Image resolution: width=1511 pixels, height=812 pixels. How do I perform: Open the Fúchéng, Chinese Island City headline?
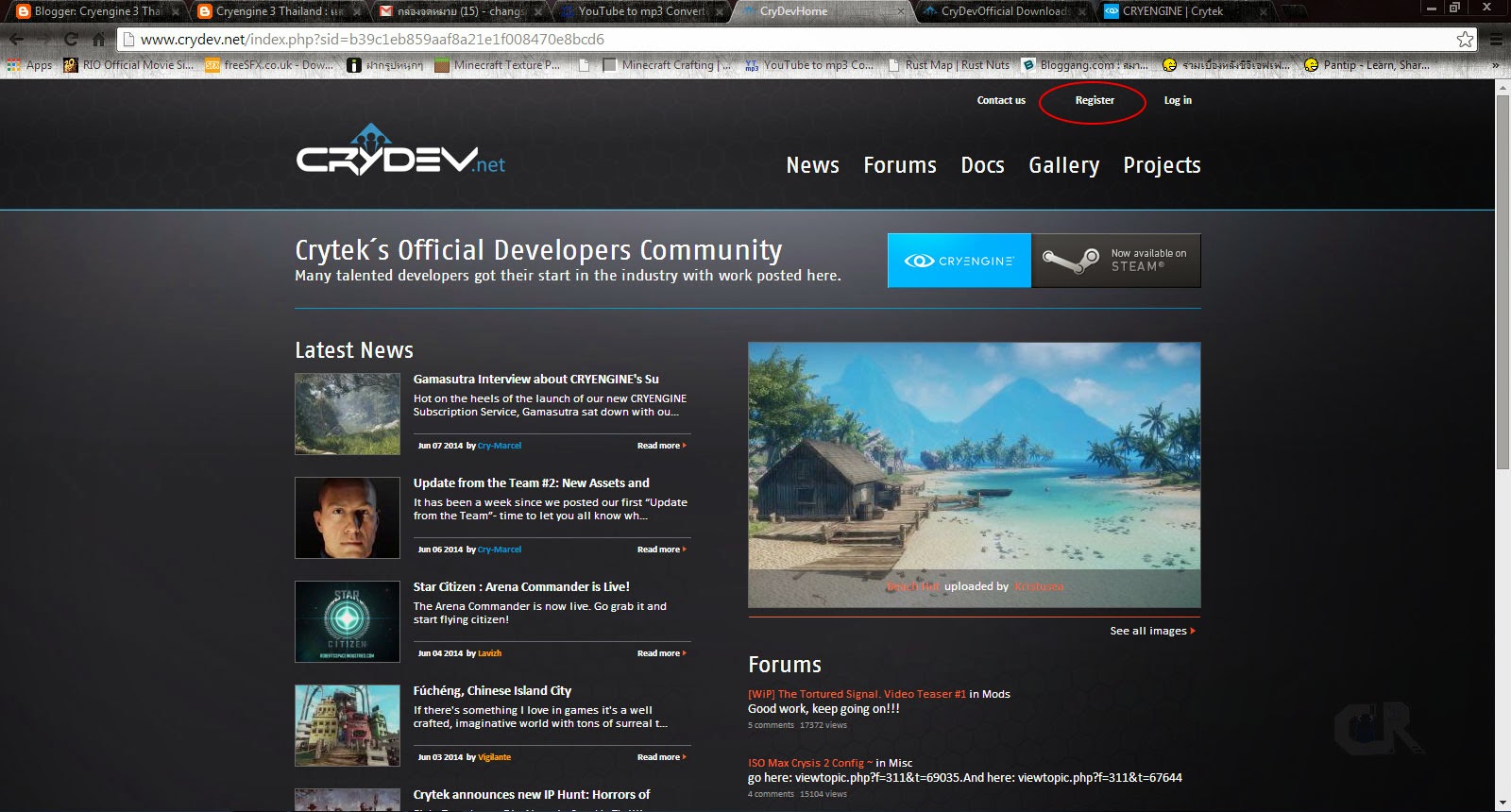point(492,690)
